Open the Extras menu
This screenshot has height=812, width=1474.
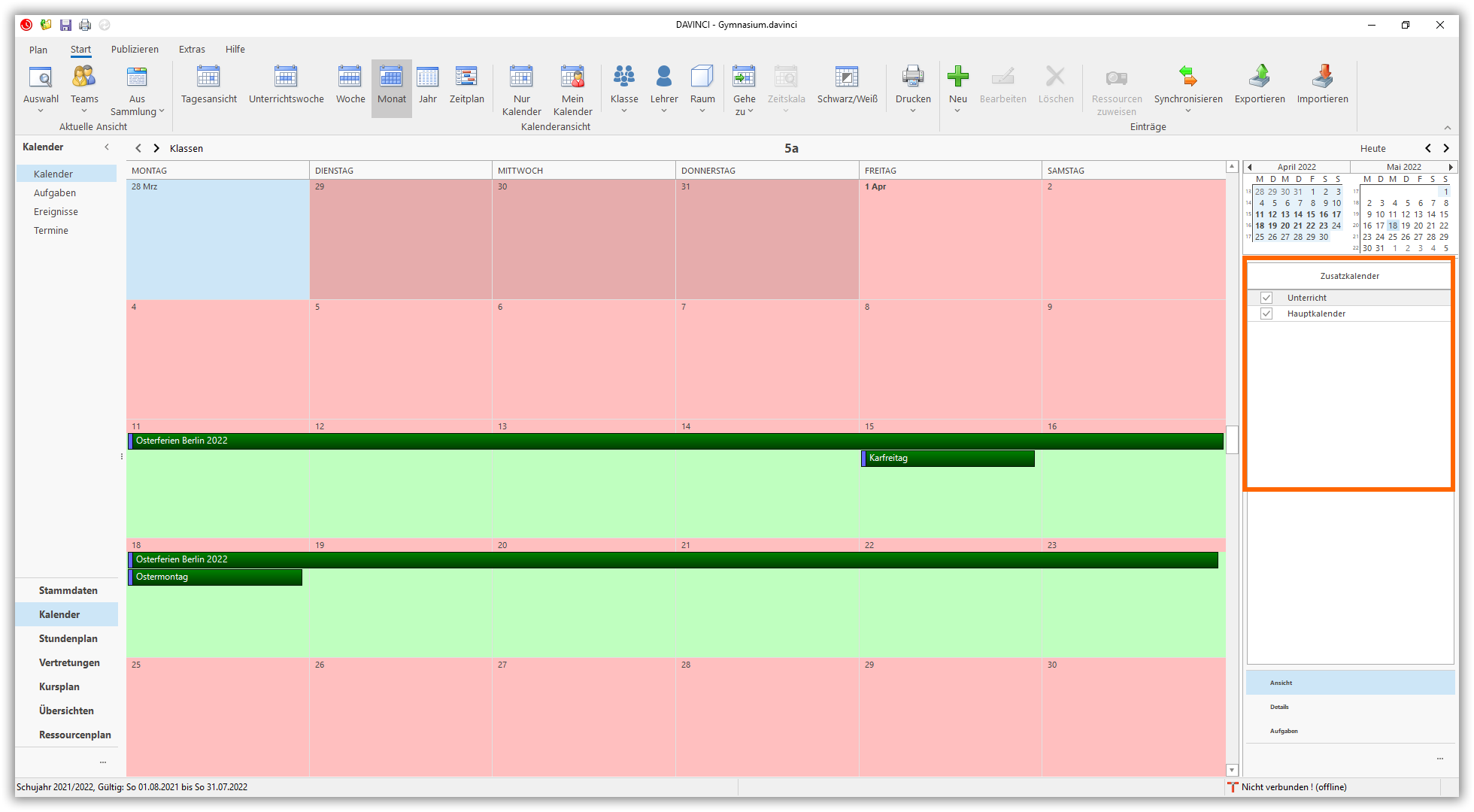(192, 49)
